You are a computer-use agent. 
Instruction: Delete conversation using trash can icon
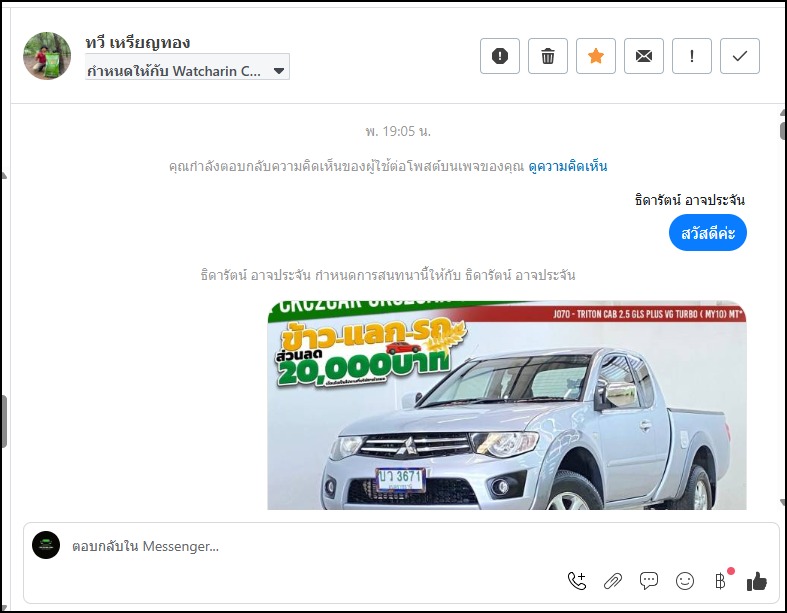pyautogui.click(x=548, y=56)
